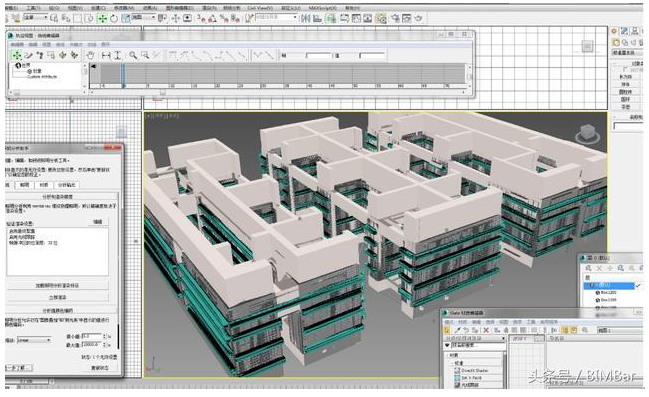Viewport: 649px width, 397px height.
Task: Collapse the search by name arrow in material browser
Action: pyautogui.click(x=447, y=345)
